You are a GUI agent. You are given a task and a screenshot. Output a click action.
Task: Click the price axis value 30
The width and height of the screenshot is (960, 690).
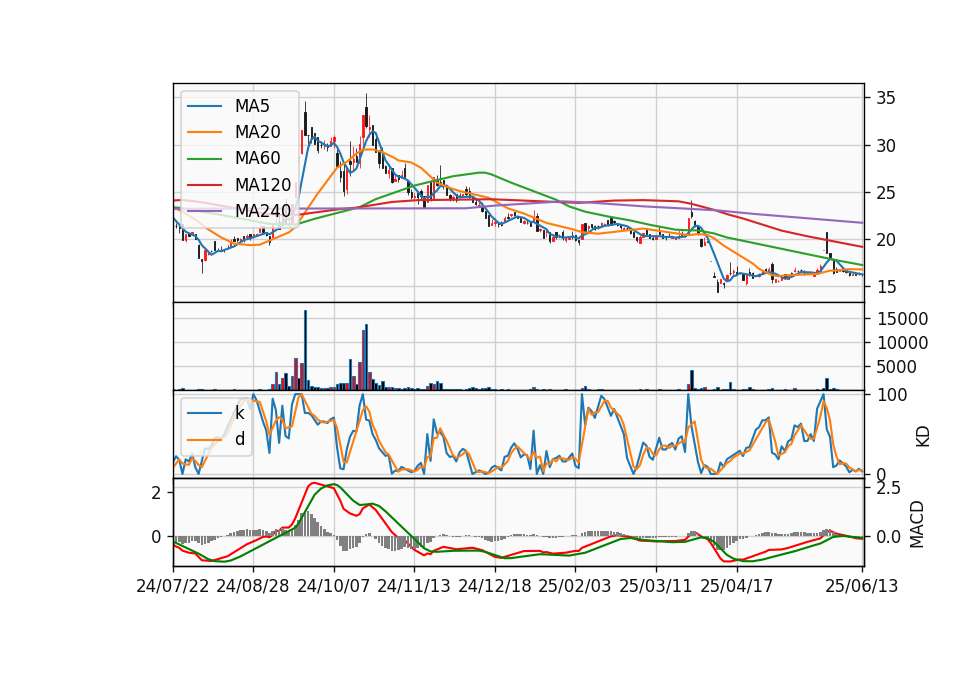(886, 146)
